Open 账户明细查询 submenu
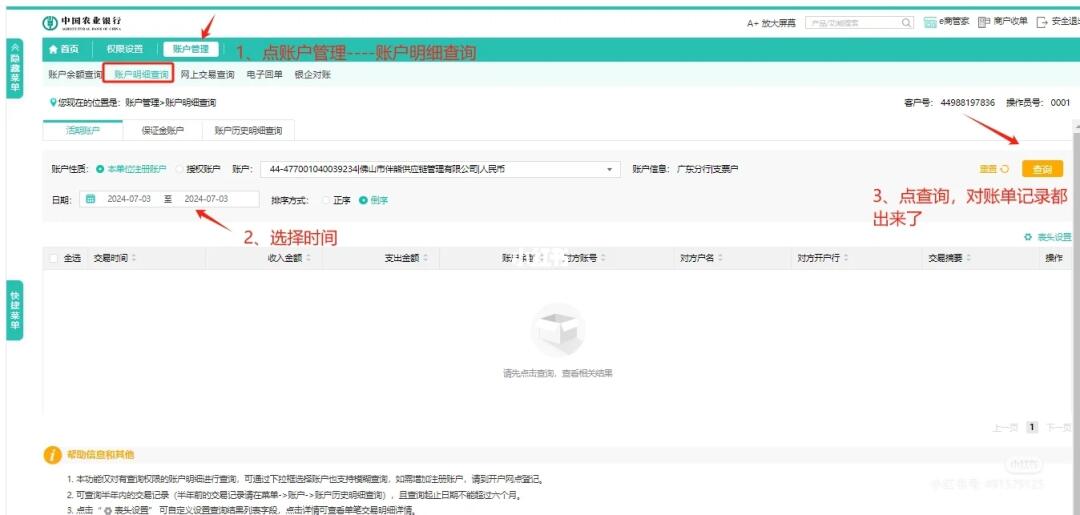The height and width of the screenshot is (515, 1080). (141, 74)
